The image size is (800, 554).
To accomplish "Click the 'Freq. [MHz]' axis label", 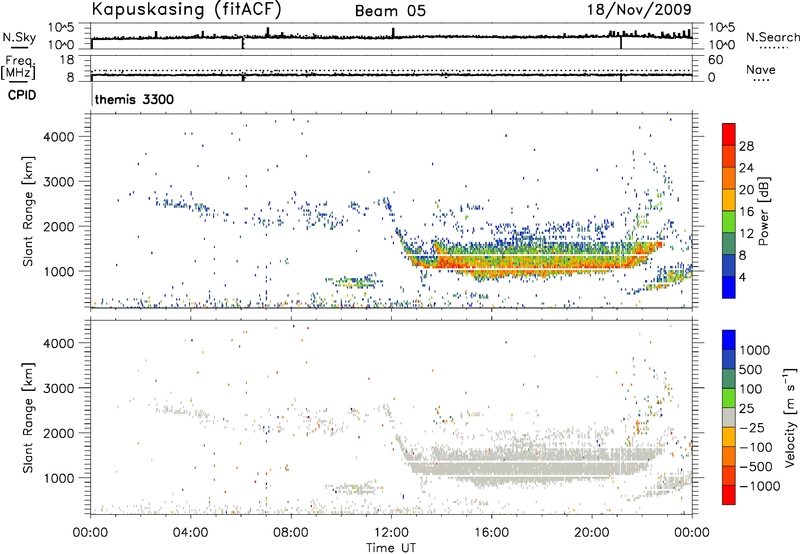I will [x=19, y=67].
